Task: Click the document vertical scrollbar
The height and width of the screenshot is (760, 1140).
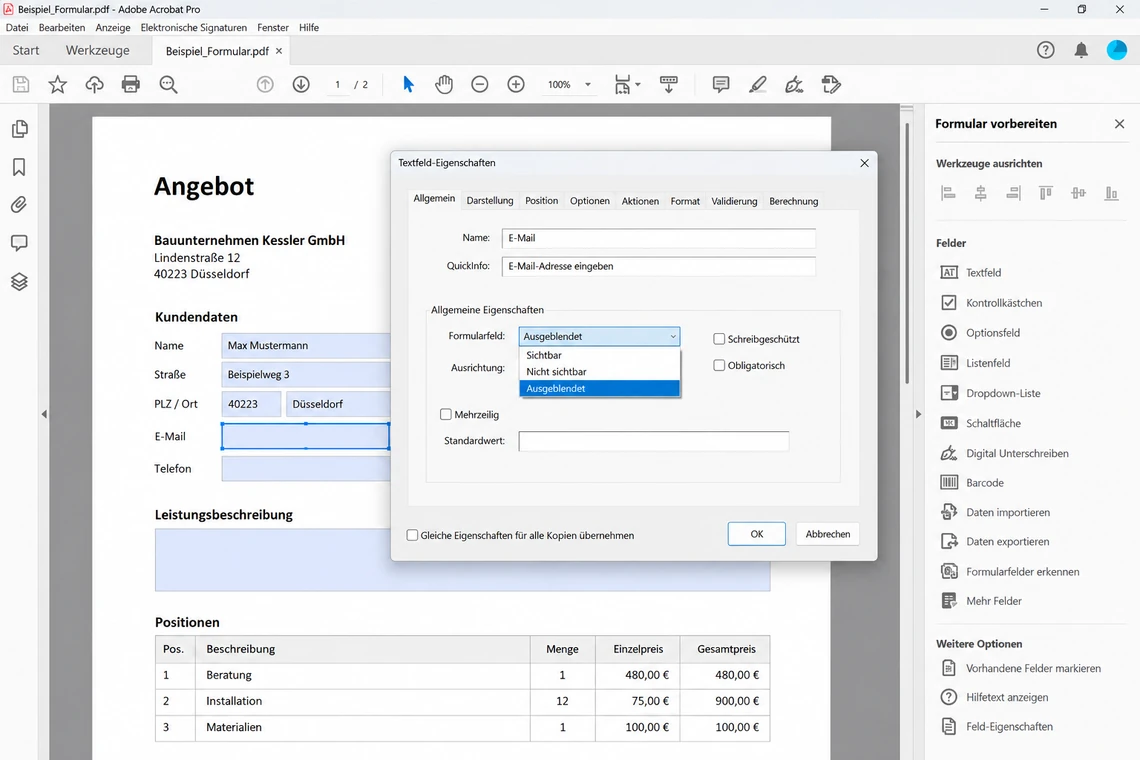Action: click(x=907, y=255)
